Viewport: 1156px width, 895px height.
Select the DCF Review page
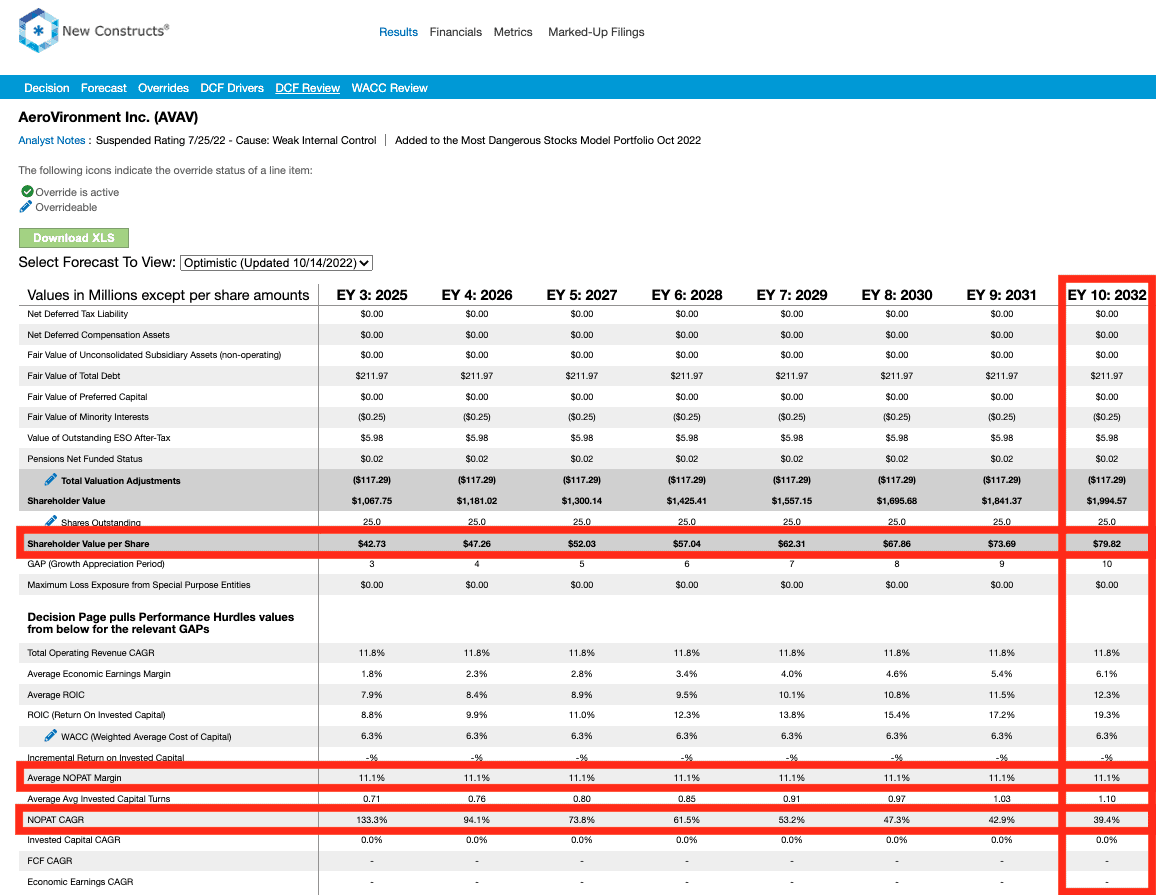[x=307, y=88]
